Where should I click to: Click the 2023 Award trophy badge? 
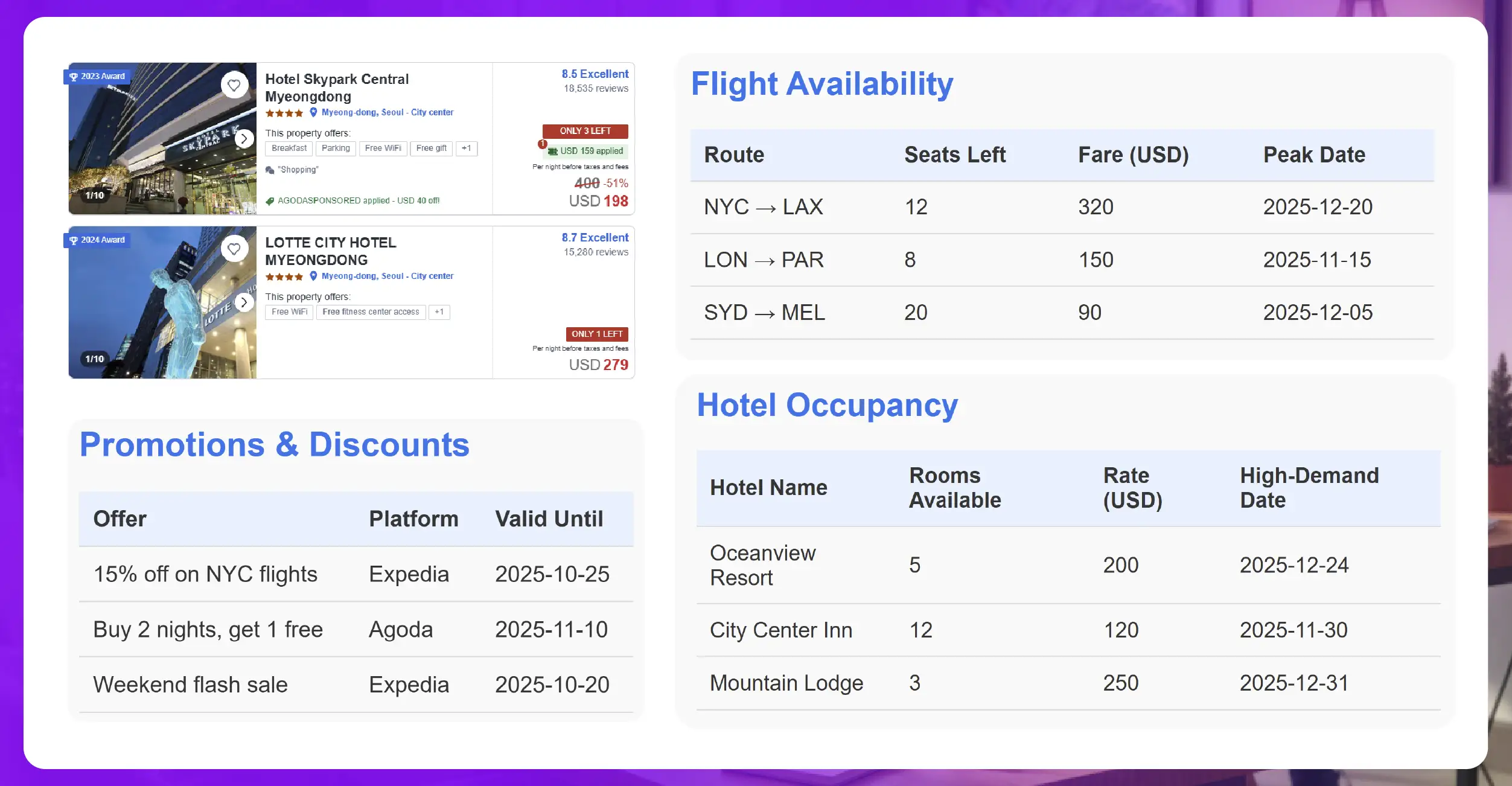(97, 77)
